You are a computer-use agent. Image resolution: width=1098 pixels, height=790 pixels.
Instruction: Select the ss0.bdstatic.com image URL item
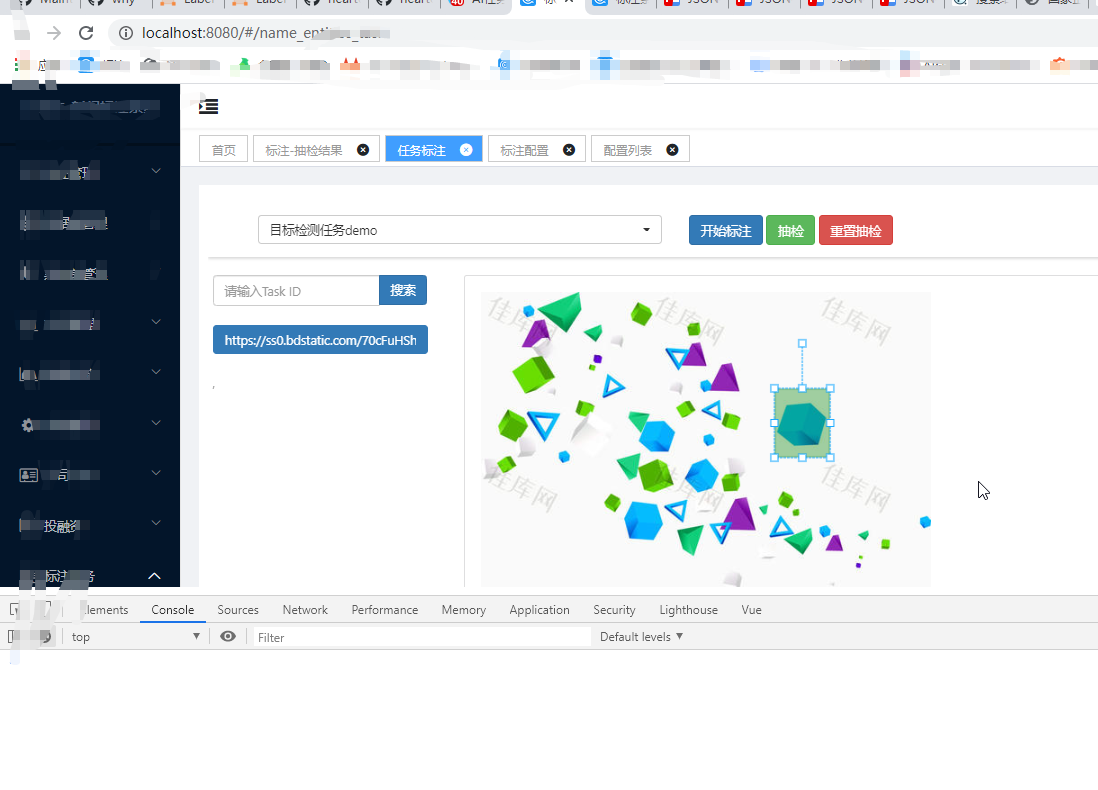(320, 340)
